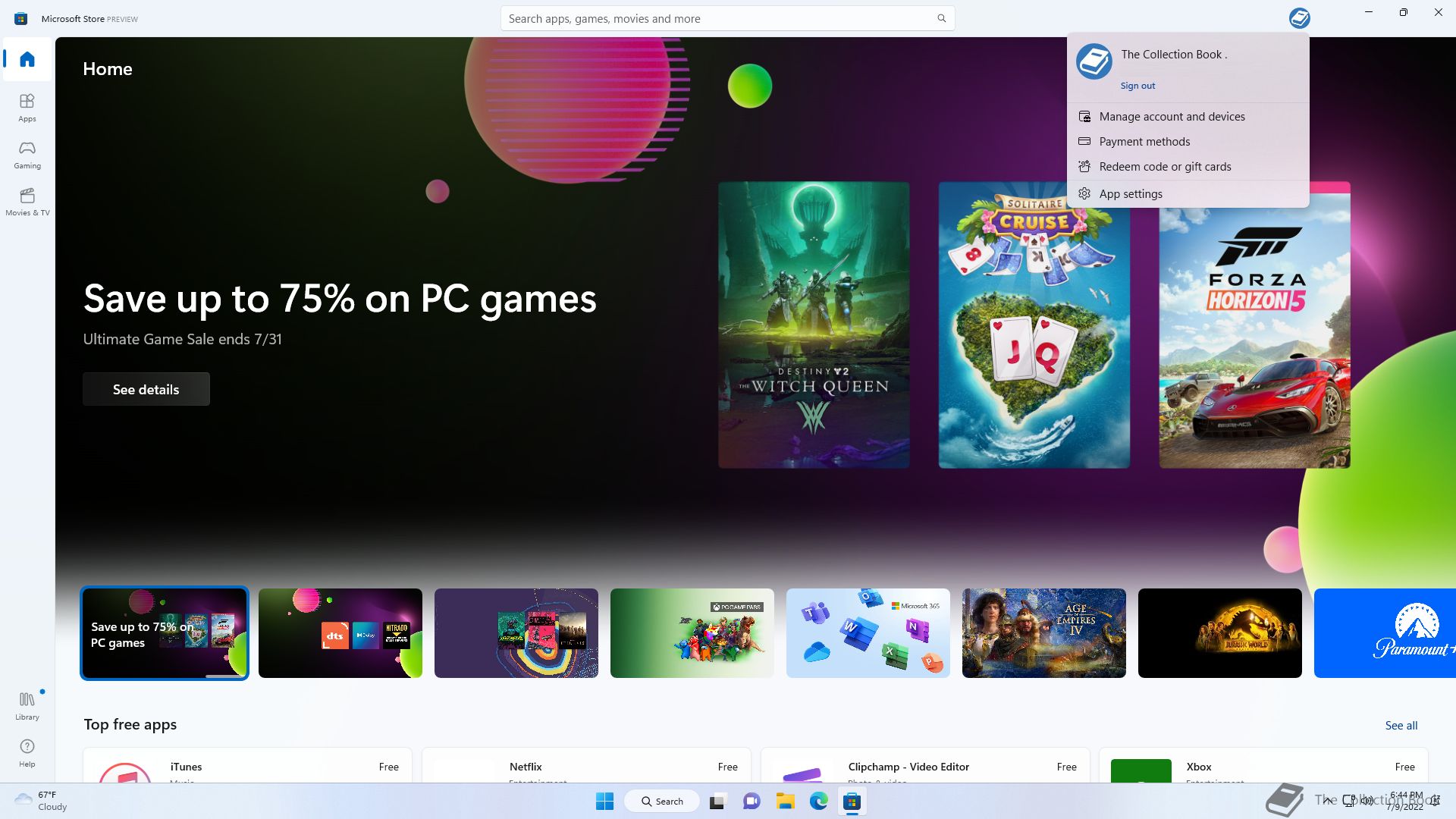Screen dimensions: 1456x819
Task: Click the Microsoft Store logo in title bar
Action: [21, 18]
